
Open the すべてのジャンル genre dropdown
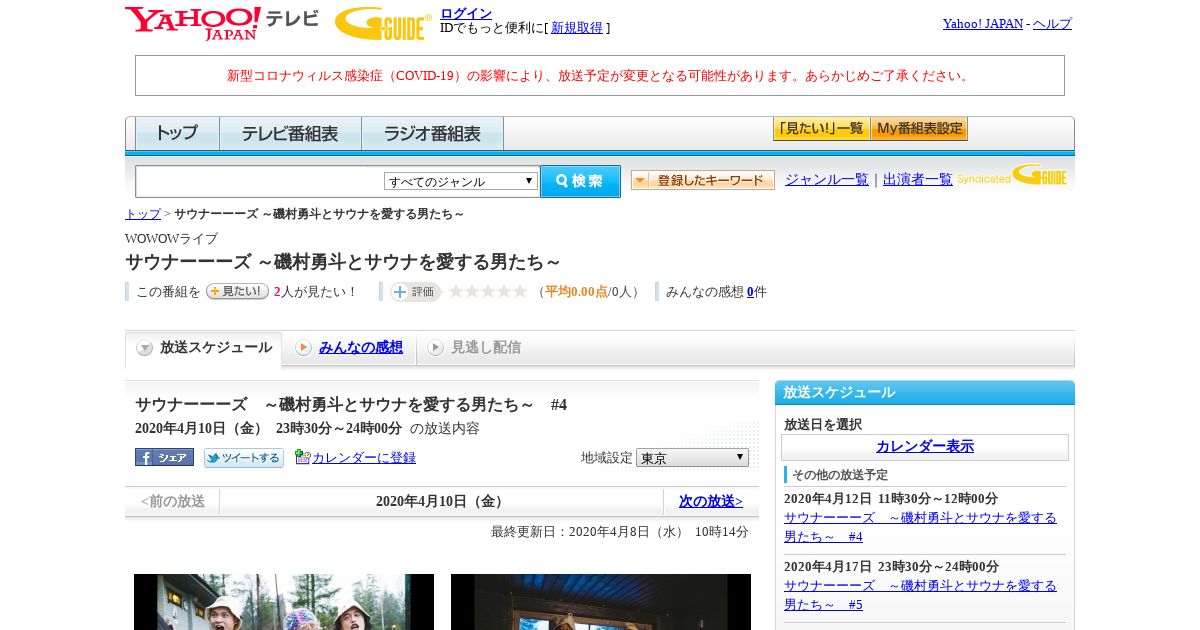461,181
